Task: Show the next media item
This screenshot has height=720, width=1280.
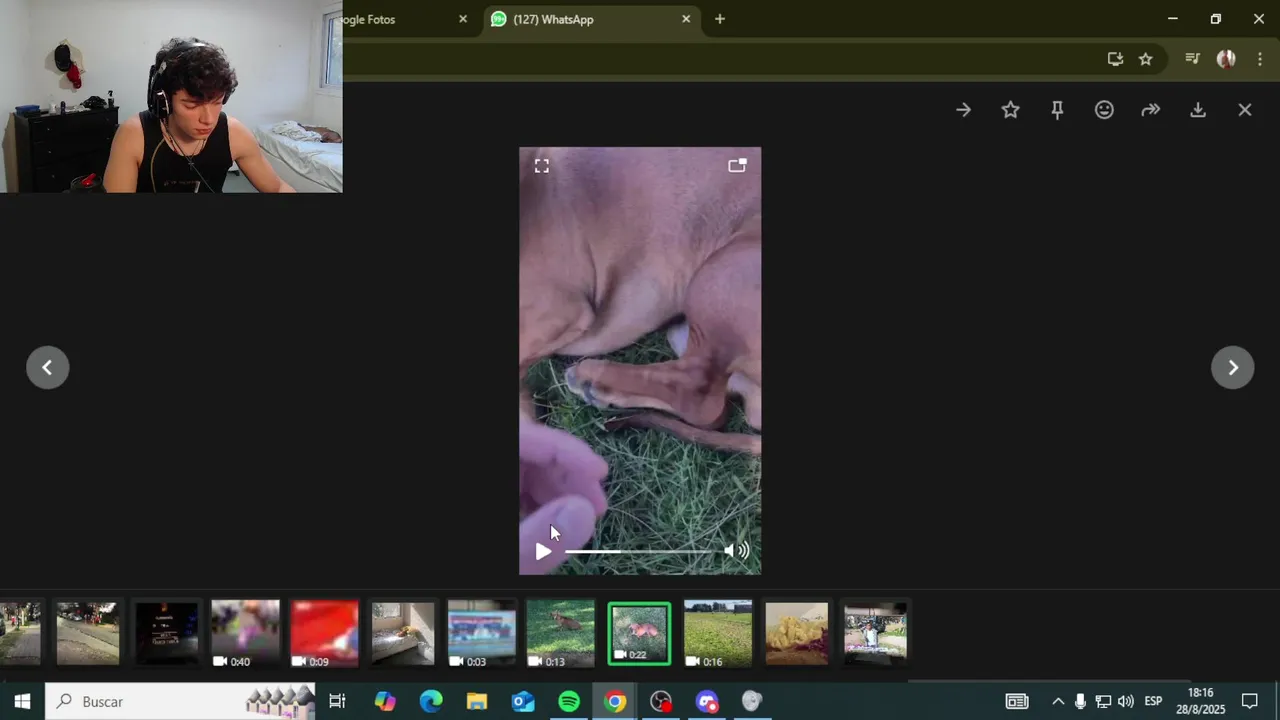Action: tap(1233, 367)
